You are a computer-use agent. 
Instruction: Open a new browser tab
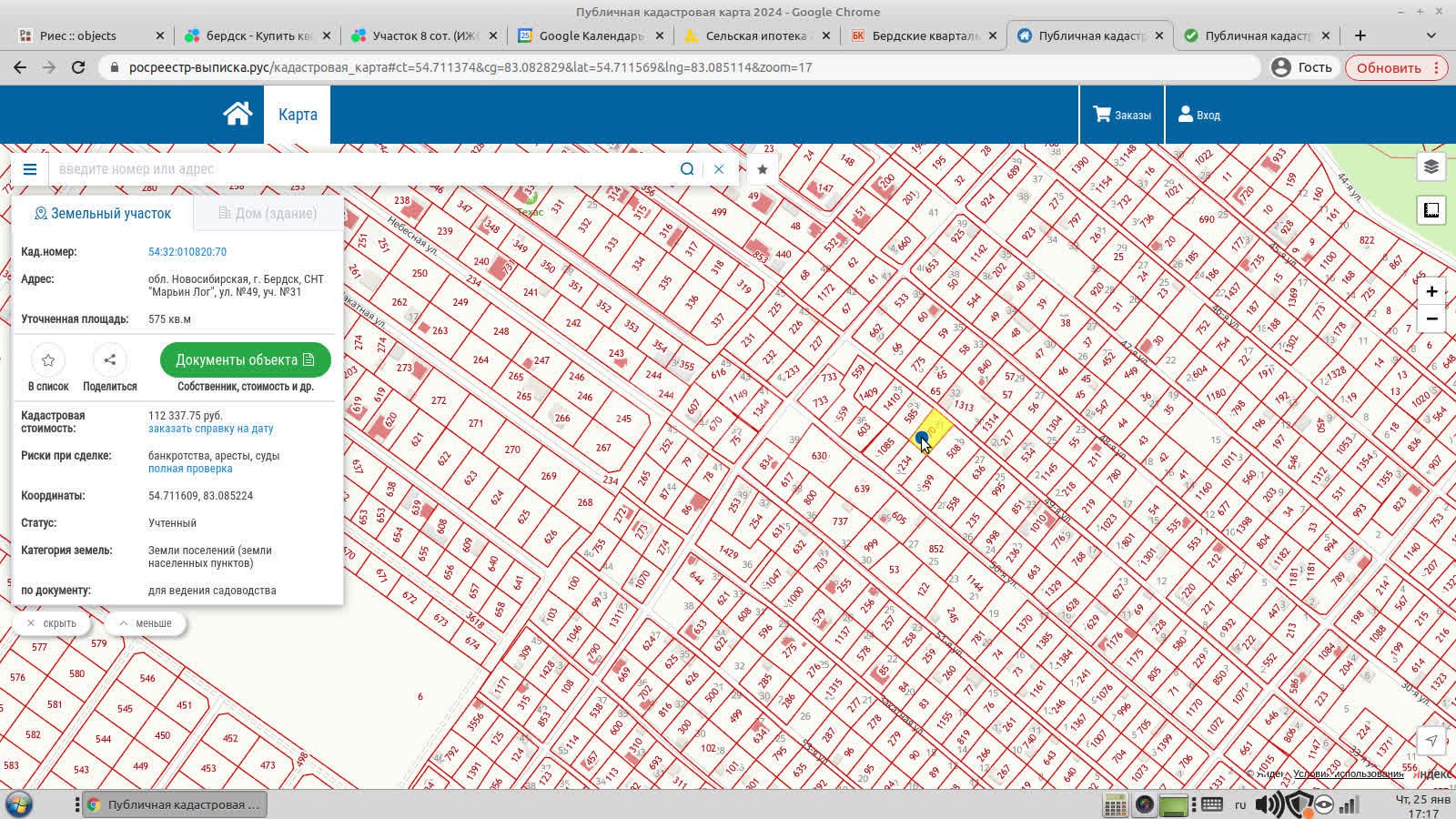(1360, 35)
